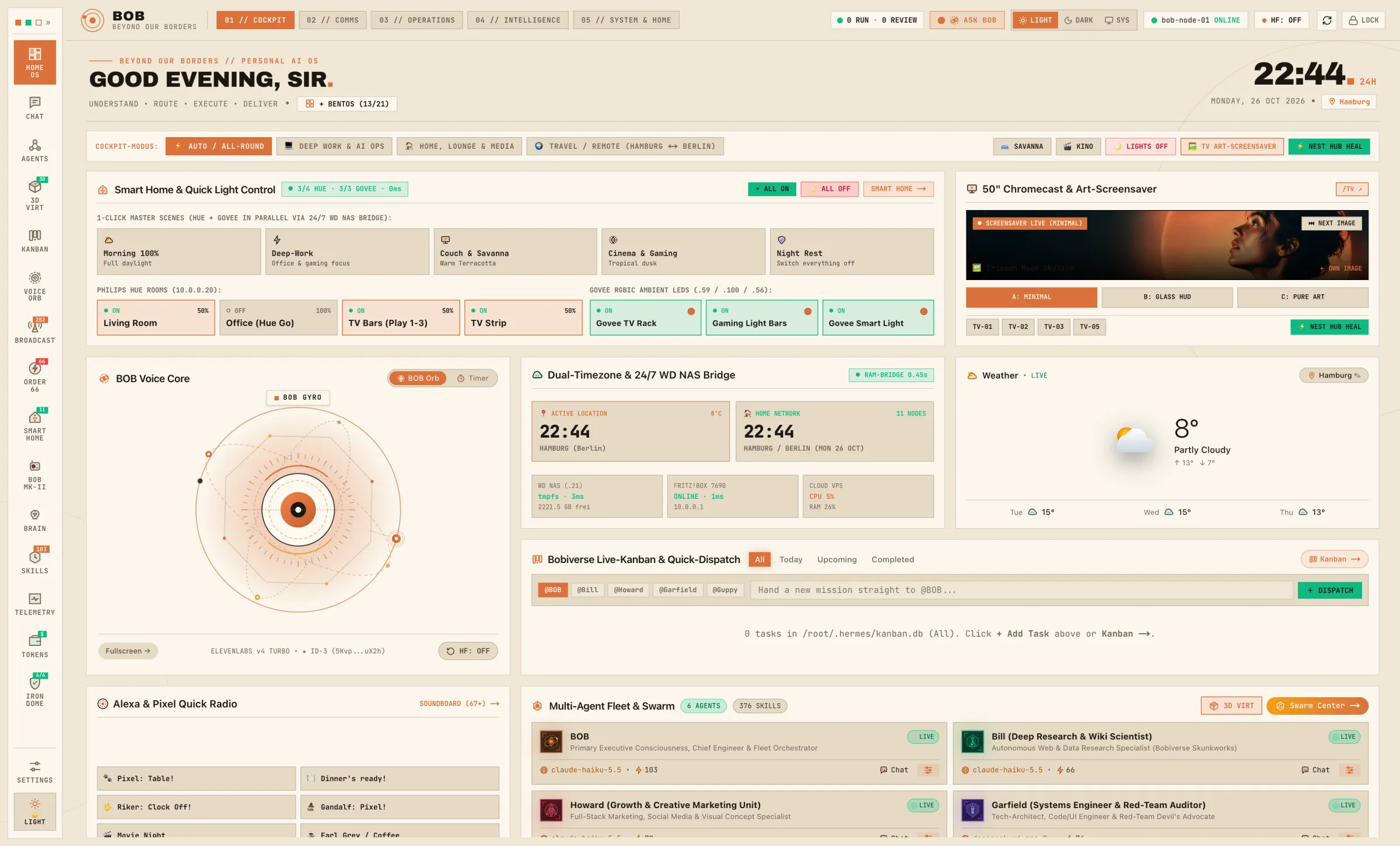Click the mission input field for @BOB
This screenshot has width=1400, height=846.
[1021, 590]
